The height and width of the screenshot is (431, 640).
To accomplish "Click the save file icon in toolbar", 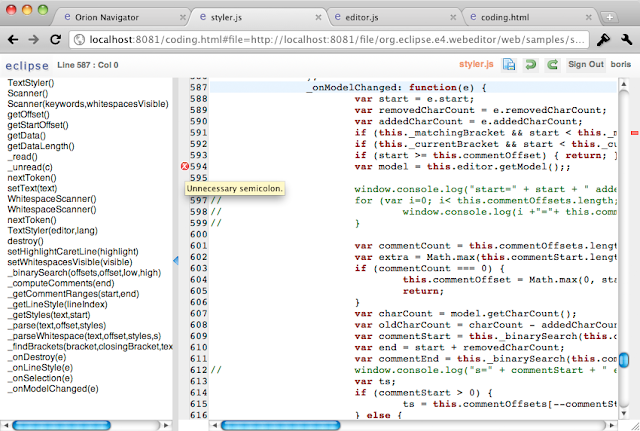I will point(509,64).
